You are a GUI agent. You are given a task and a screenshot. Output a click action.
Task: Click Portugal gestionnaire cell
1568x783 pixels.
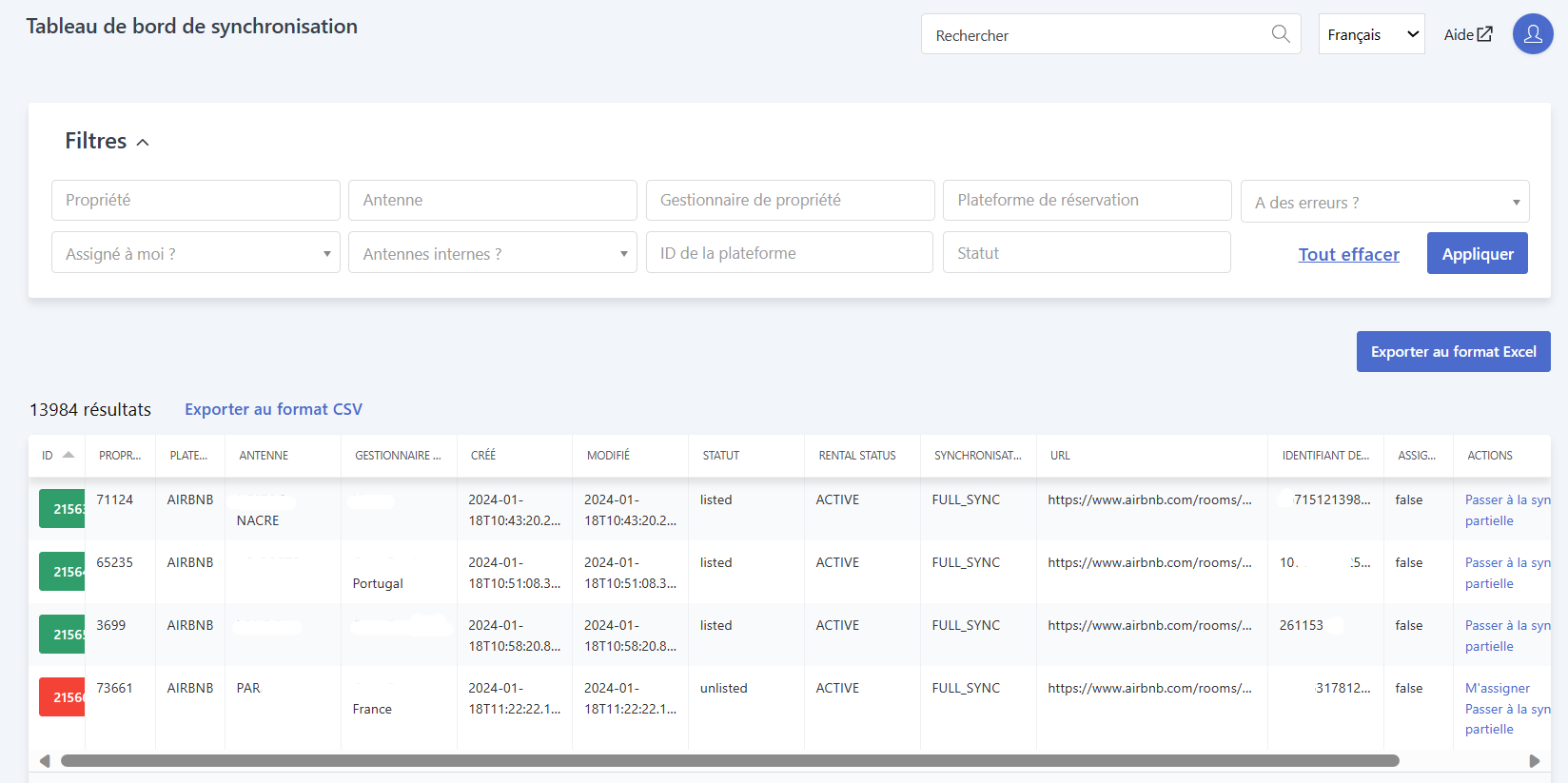pos(378,583)
